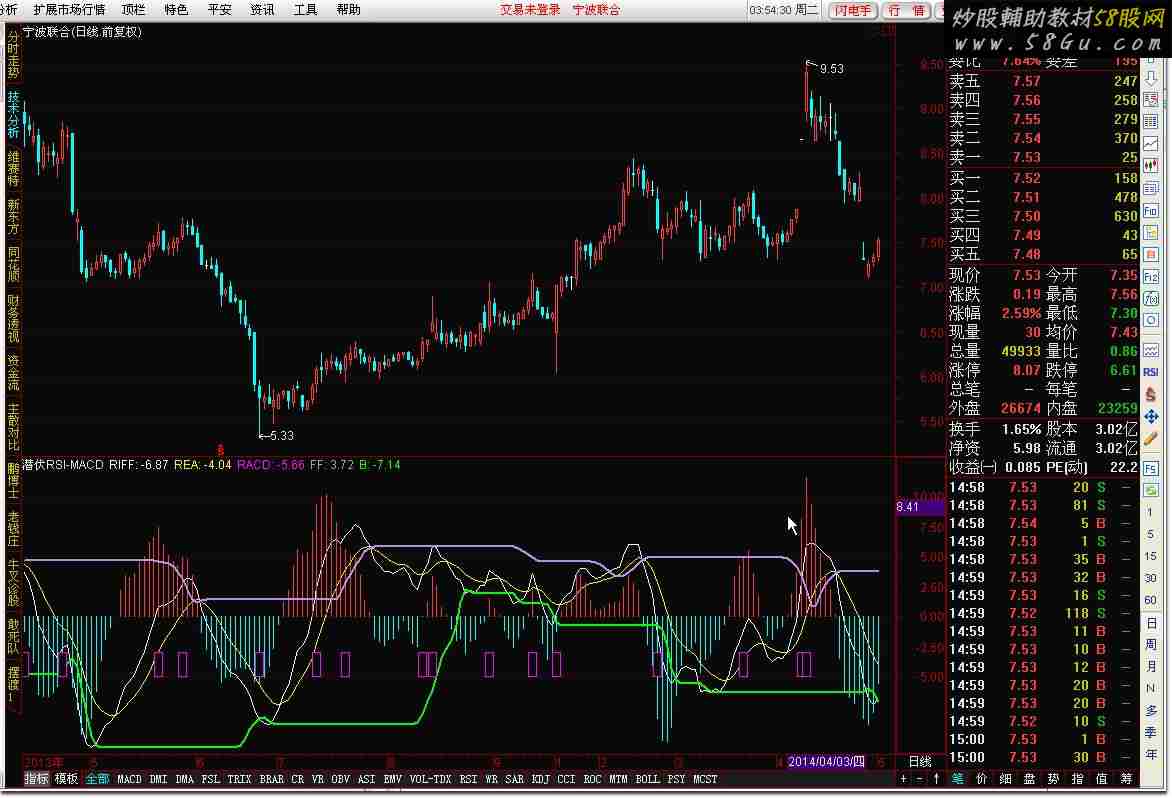Viewport: 1172px width, 798px height.
Task: Select the 模板 tab at bottom
Action: coord(67,779)
